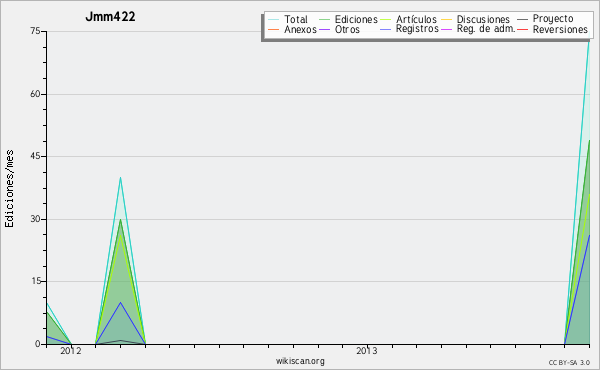Click the chart title Jmm422
The image size is (600, 370).
click(x=110, y=16)
